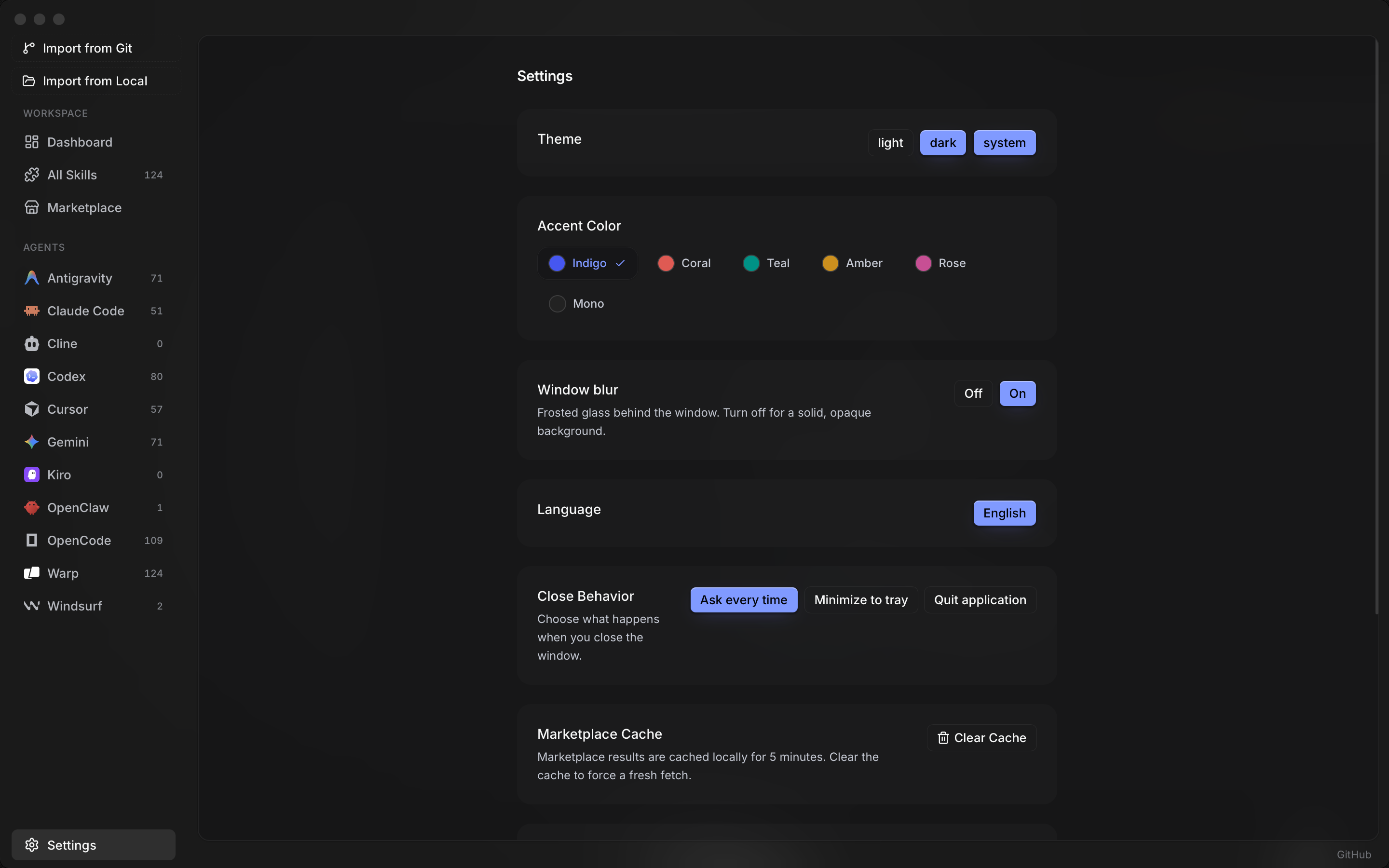Click the Marketplace storefront icon
This screenshot has height=868, width=1389.
pos(31,207)
